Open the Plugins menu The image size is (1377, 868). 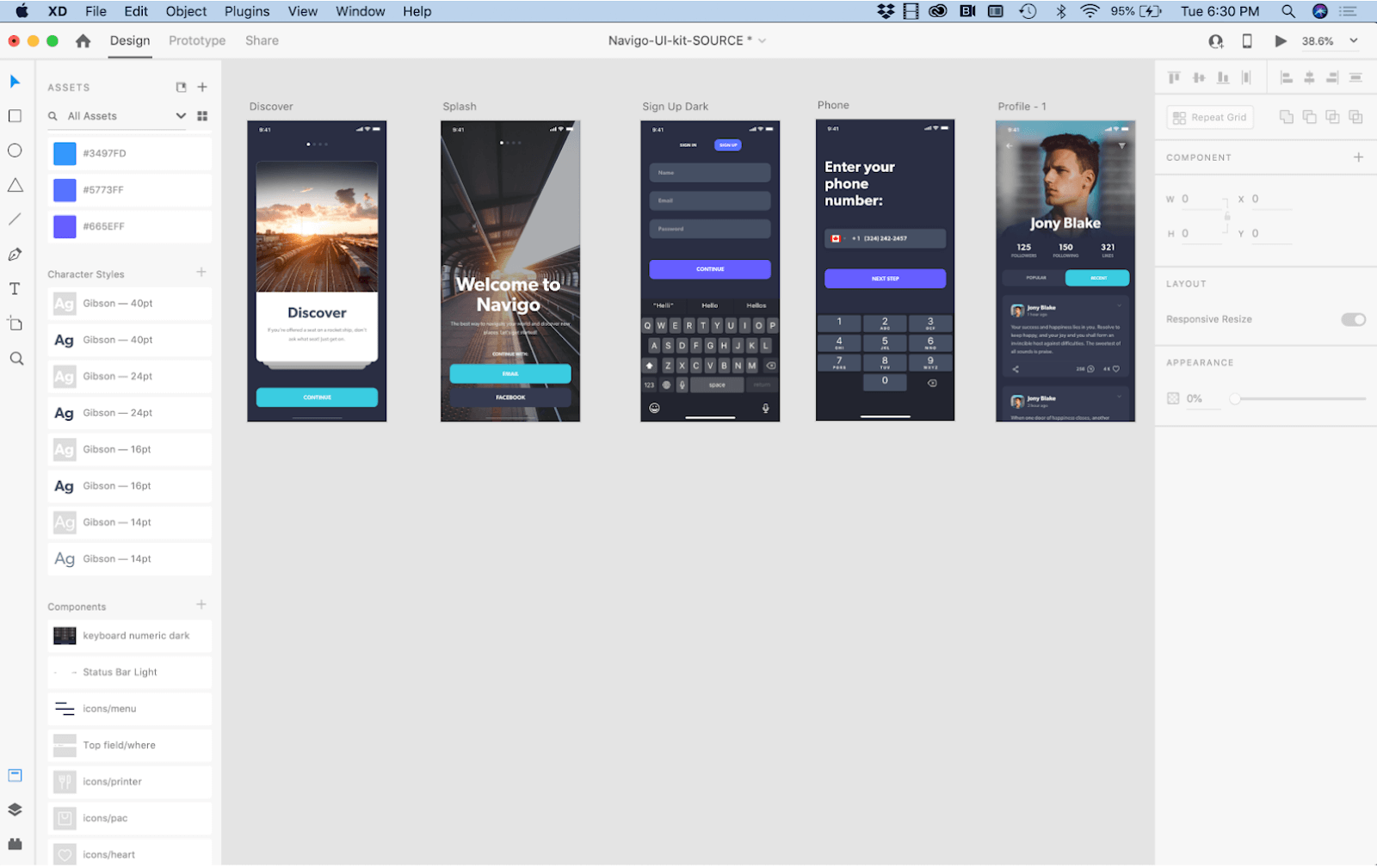(x=247, y=11)
